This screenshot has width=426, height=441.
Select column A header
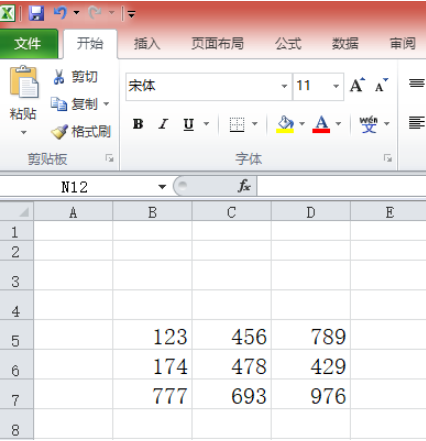pos(73,212)
